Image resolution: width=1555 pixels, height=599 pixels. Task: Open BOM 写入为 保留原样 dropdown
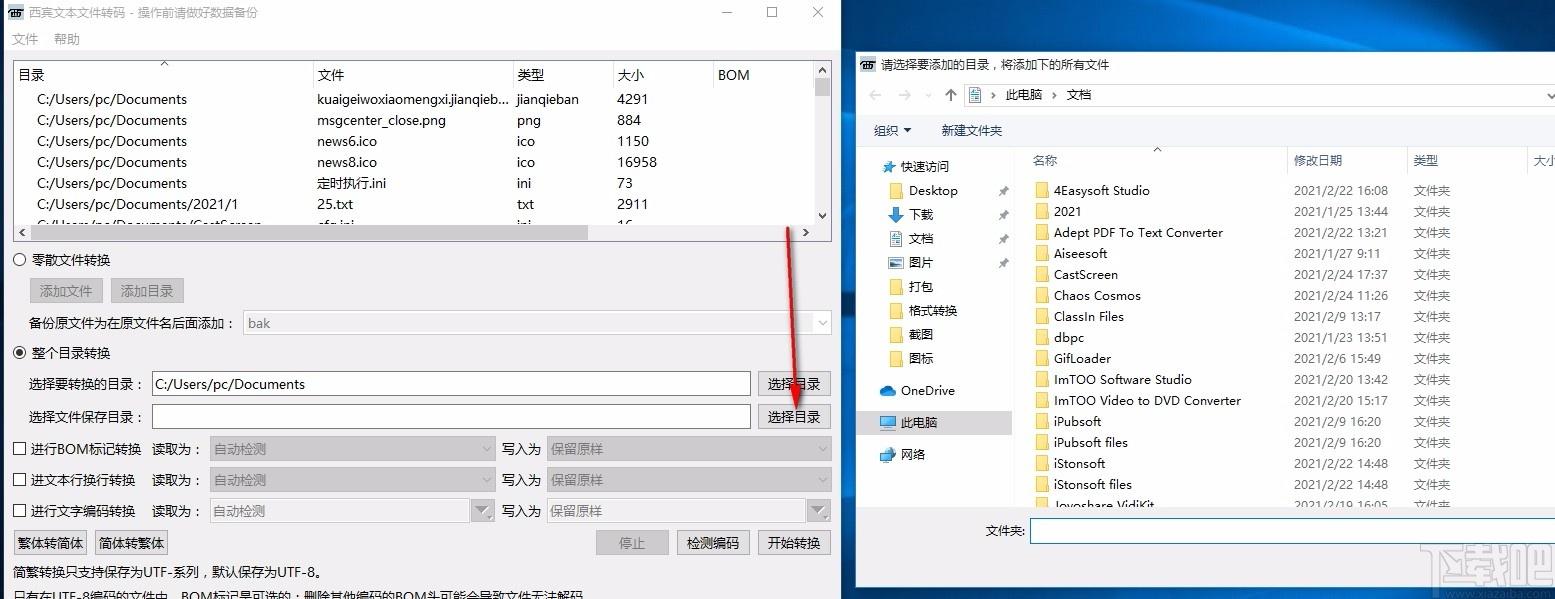point(689,449)
